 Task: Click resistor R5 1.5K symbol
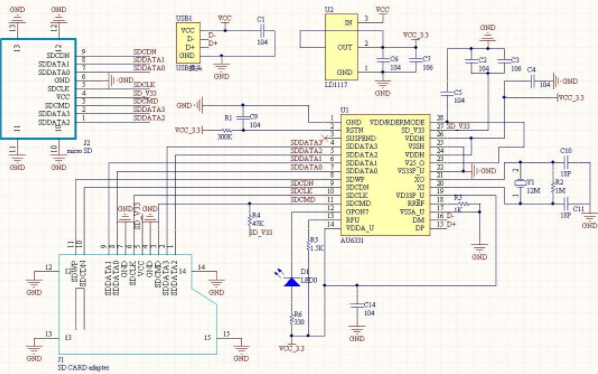pyautogui.click(x=309, y=245)
